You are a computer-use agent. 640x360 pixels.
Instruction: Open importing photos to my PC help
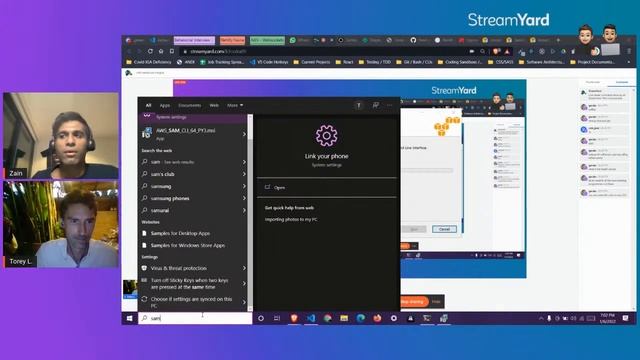coord(291,220)
